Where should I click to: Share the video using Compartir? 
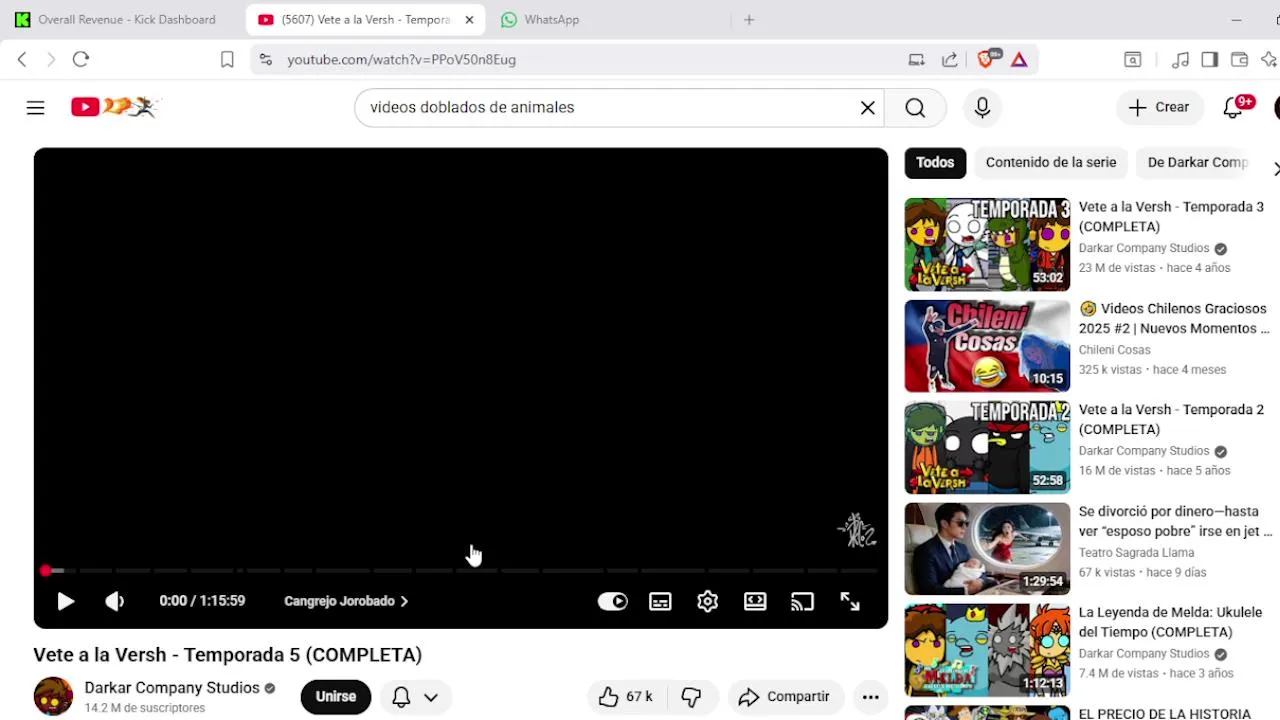click(x=785, y=697)
